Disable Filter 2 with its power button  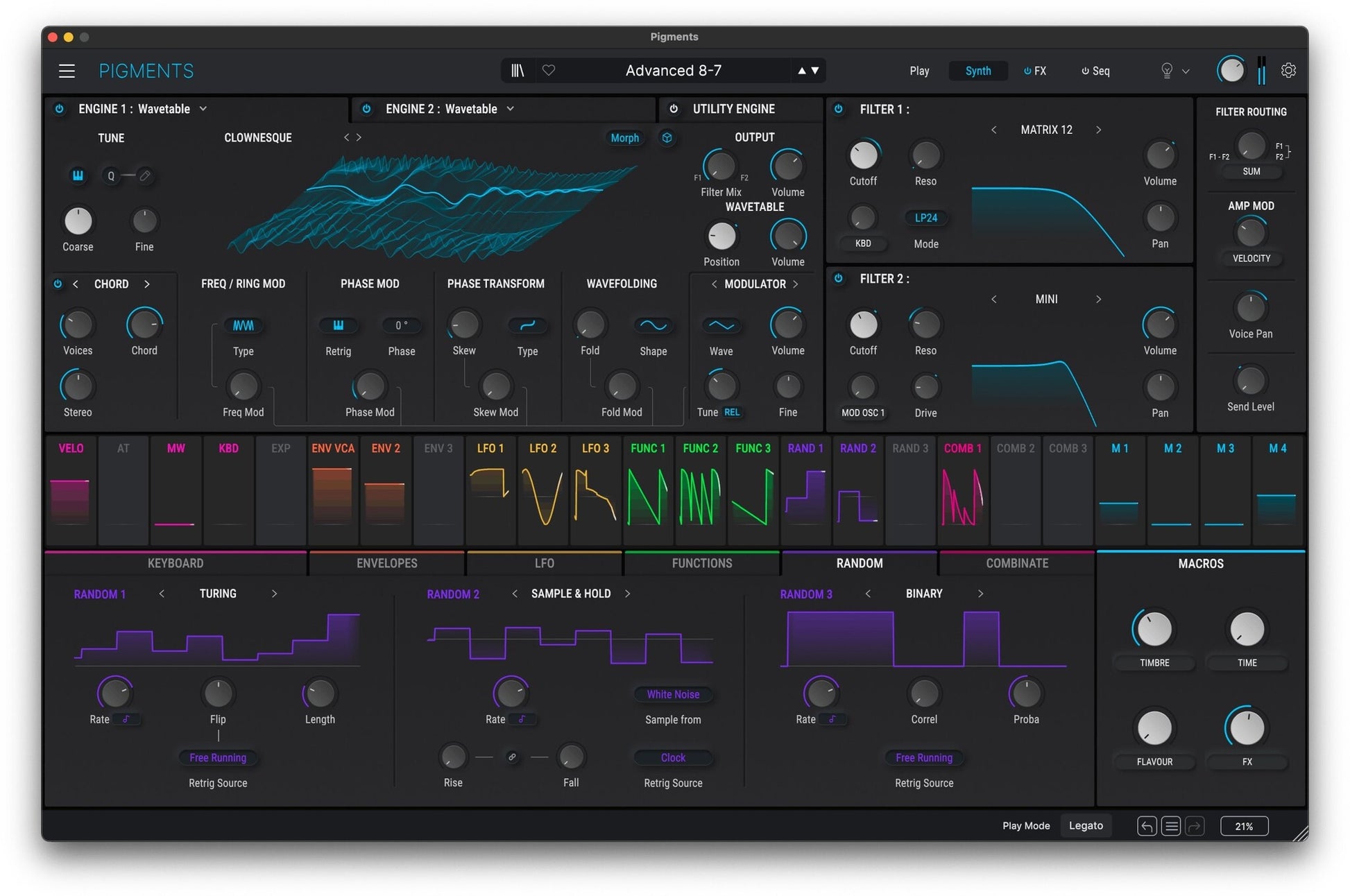click(x=839, y=279)
